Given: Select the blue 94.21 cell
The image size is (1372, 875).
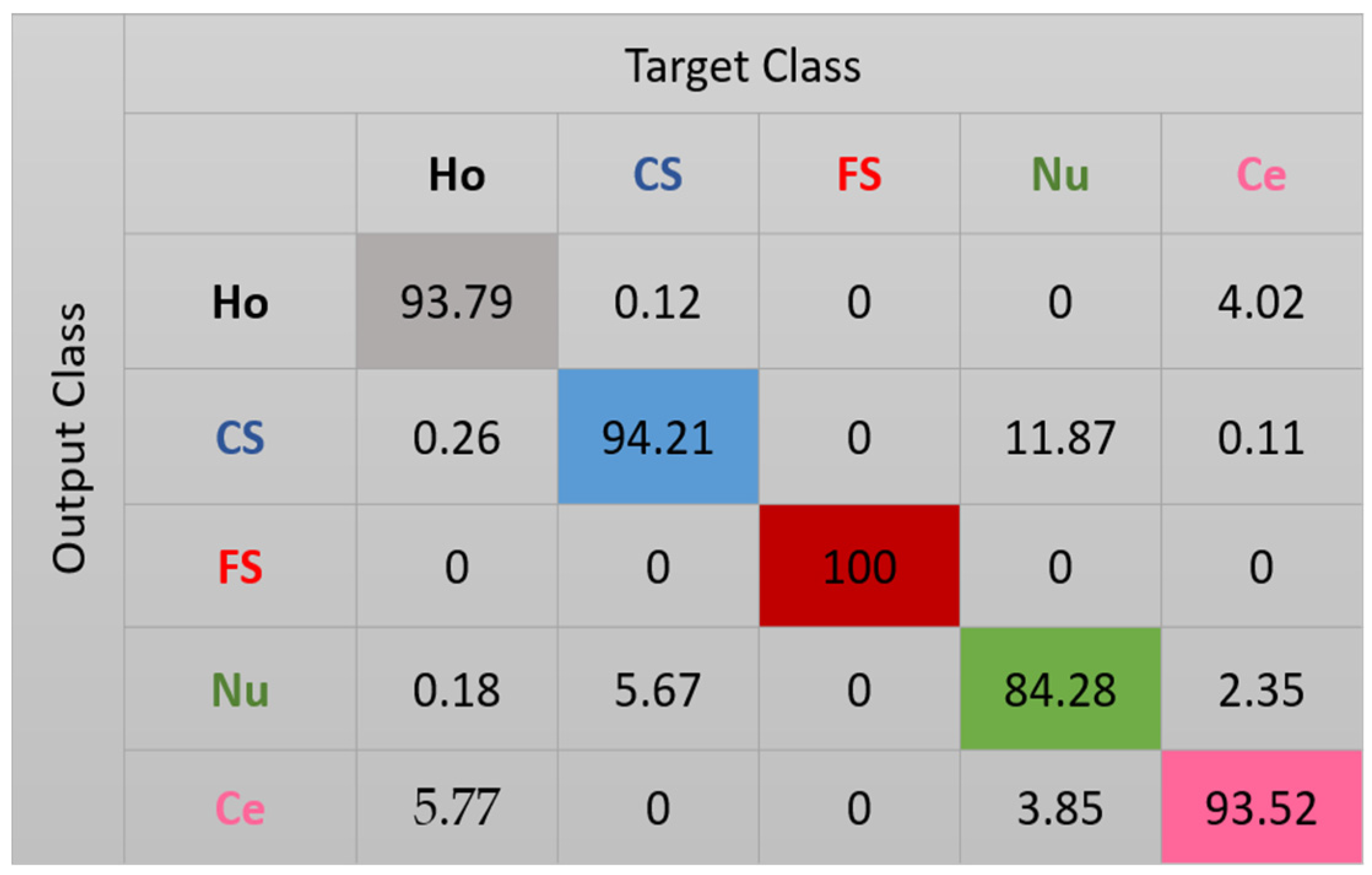Looking at the screenshot, I should 657,437.
